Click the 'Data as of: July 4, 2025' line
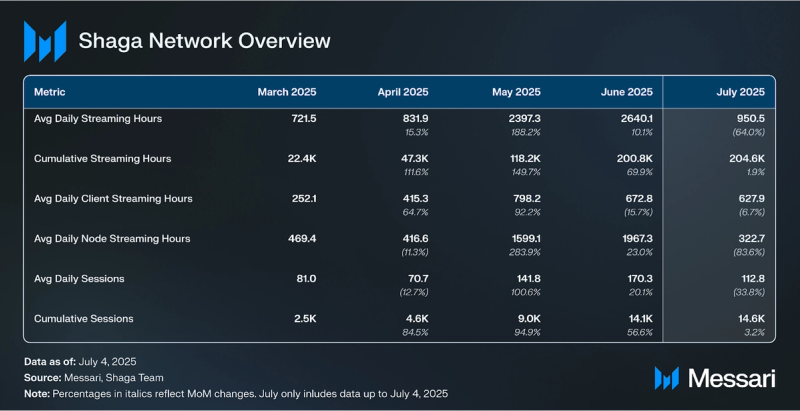Image resolution: width=800 pixels, height=411 pixels. [x=80, y=362]
